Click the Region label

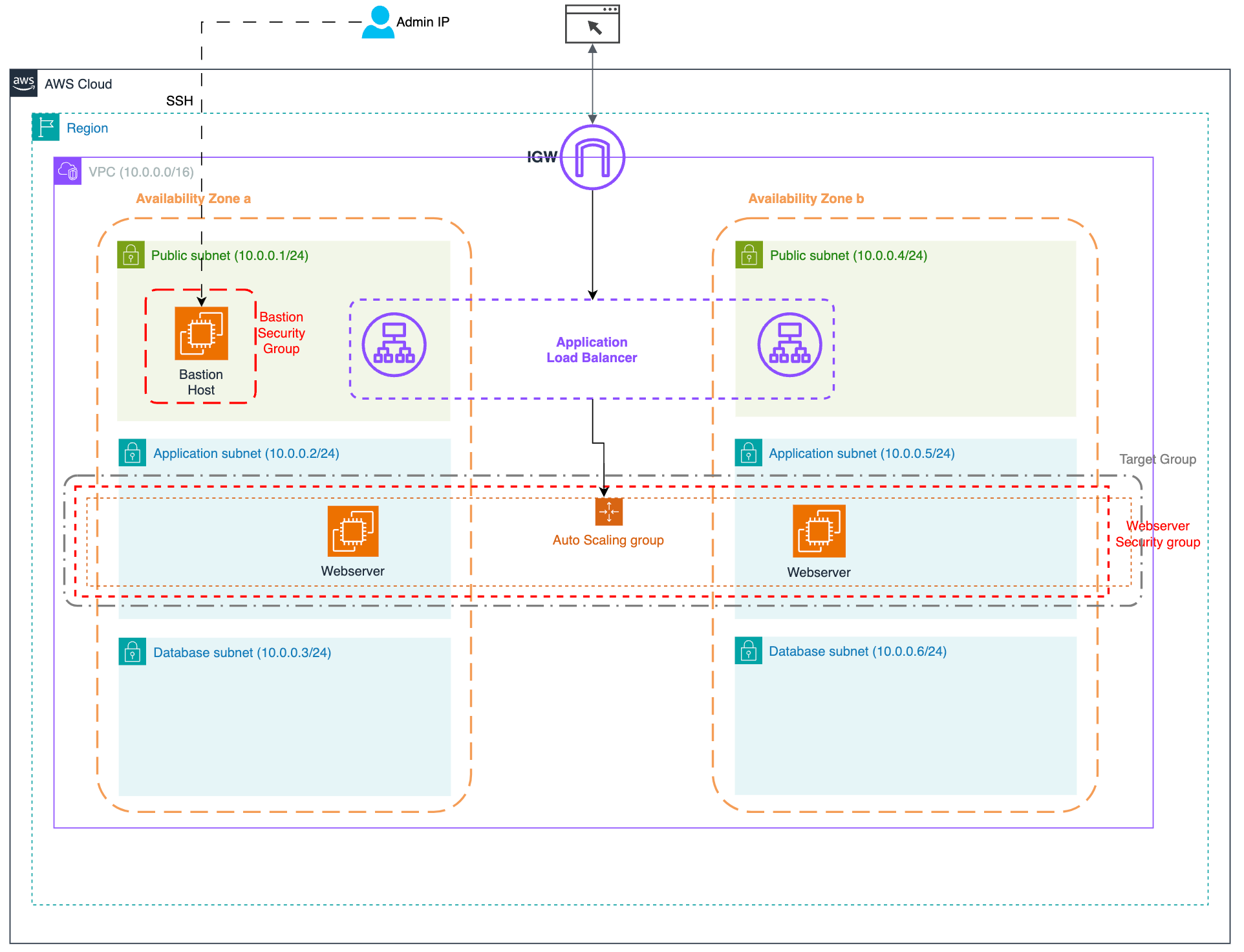pyautogui.click(x=87, y=128)
